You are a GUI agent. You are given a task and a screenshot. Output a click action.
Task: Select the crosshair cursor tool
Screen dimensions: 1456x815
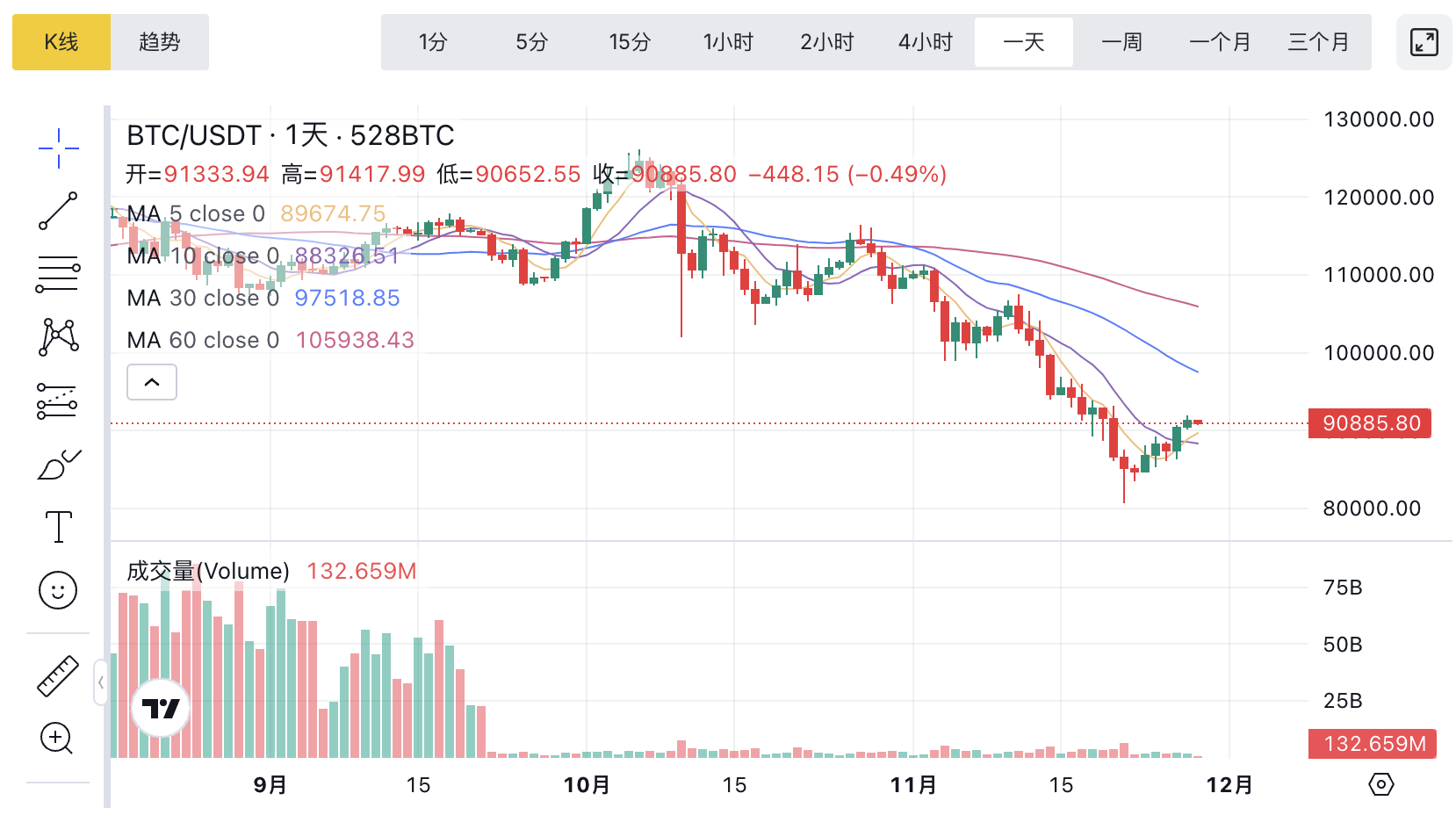58,148
